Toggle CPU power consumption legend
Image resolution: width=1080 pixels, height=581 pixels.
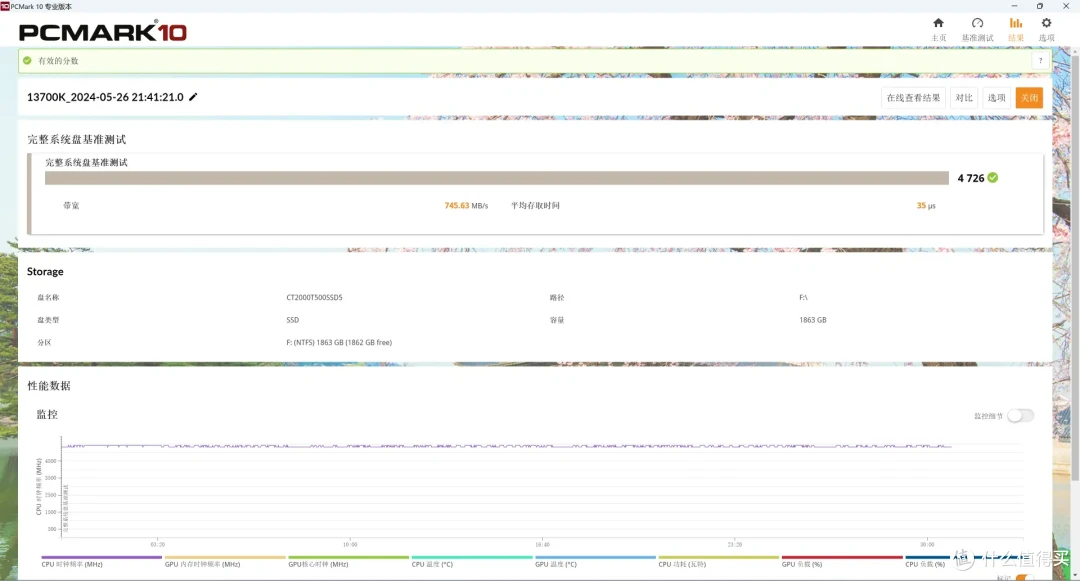[718, 561]
